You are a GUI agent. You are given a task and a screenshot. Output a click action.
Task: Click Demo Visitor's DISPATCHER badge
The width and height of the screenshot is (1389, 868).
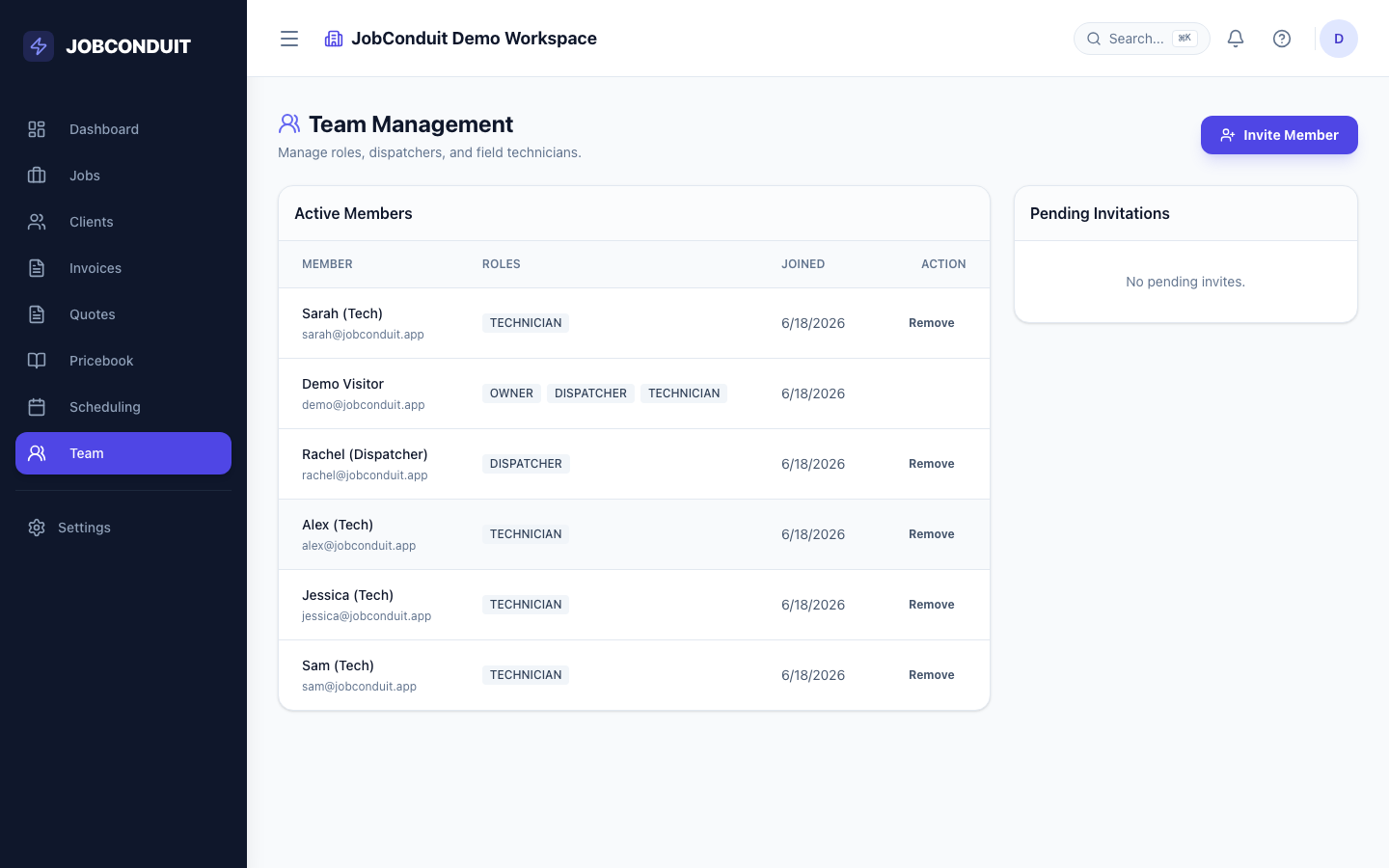tap(590, 393)
